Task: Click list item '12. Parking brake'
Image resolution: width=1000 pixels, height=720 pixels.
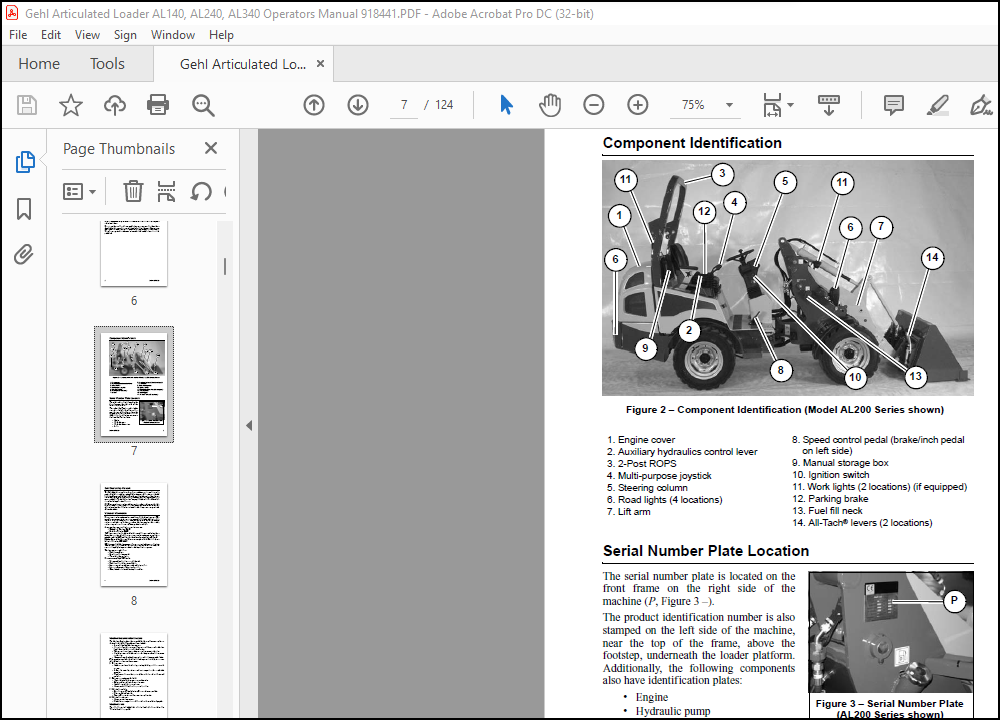Action: [830, 499]
